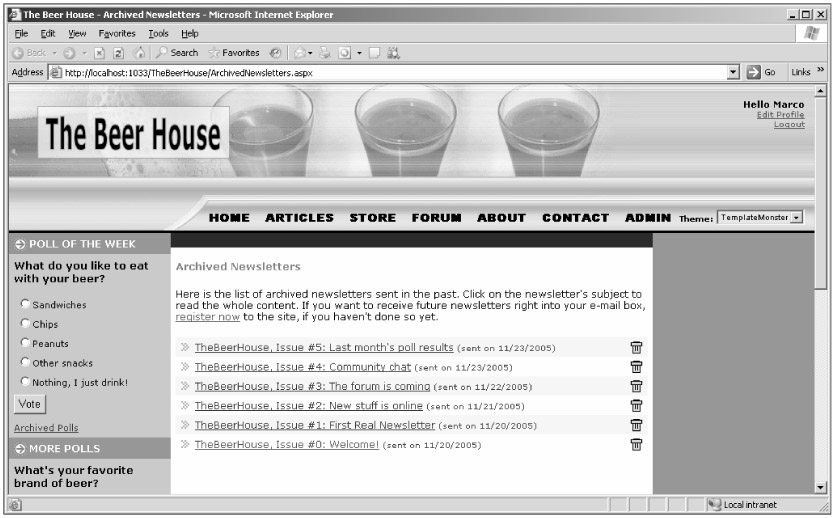Click the Print icon in toolbar
The width and height of the screenshot is (835, 518).
coord(323,53)
